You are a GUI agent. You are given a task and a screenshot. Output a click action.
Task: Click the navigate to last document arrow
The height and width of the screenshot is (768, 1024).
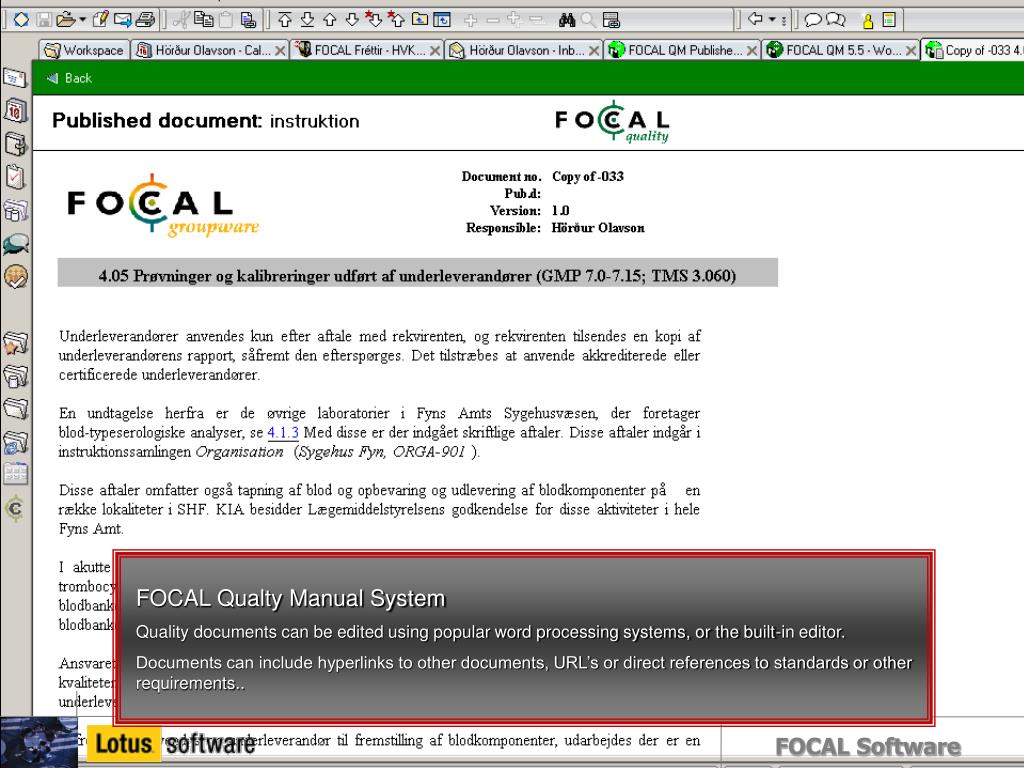307,20
